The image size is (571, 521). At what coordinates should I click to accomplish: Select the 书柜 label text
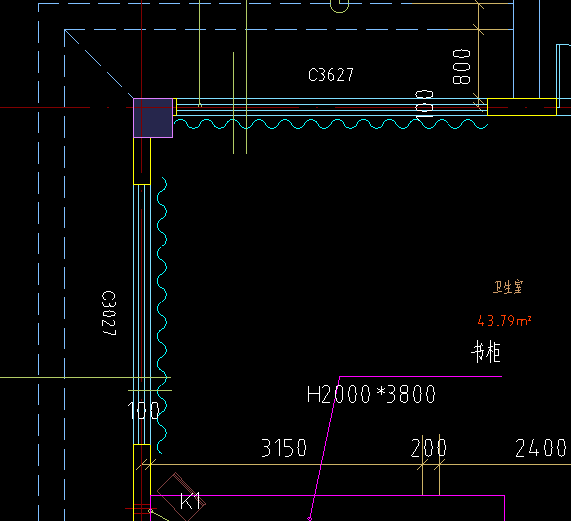point(486,352)
